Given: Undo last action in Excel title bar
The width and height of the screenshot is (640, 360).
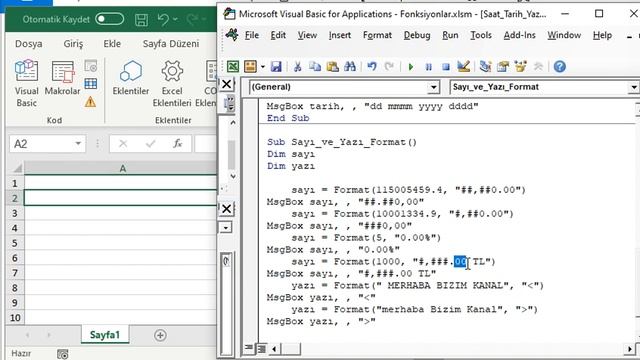Looking at the screenshot, I should (163, 20).
